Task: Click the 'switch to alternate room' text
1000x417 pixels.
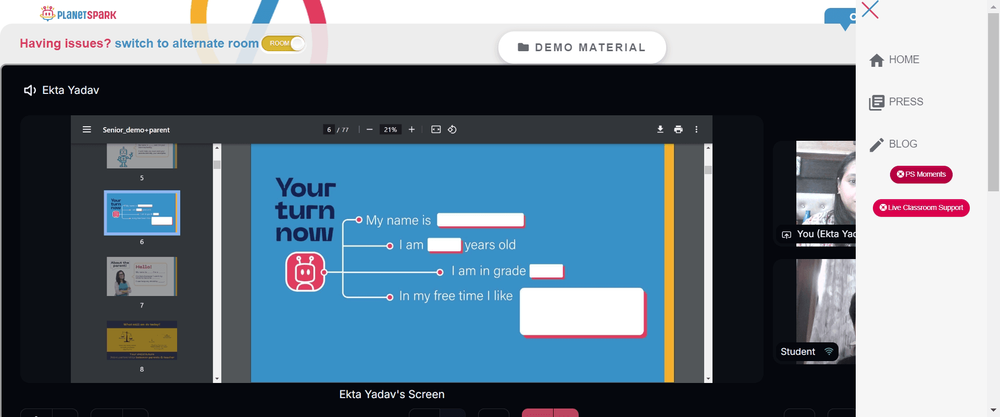Action: point(187,43)
